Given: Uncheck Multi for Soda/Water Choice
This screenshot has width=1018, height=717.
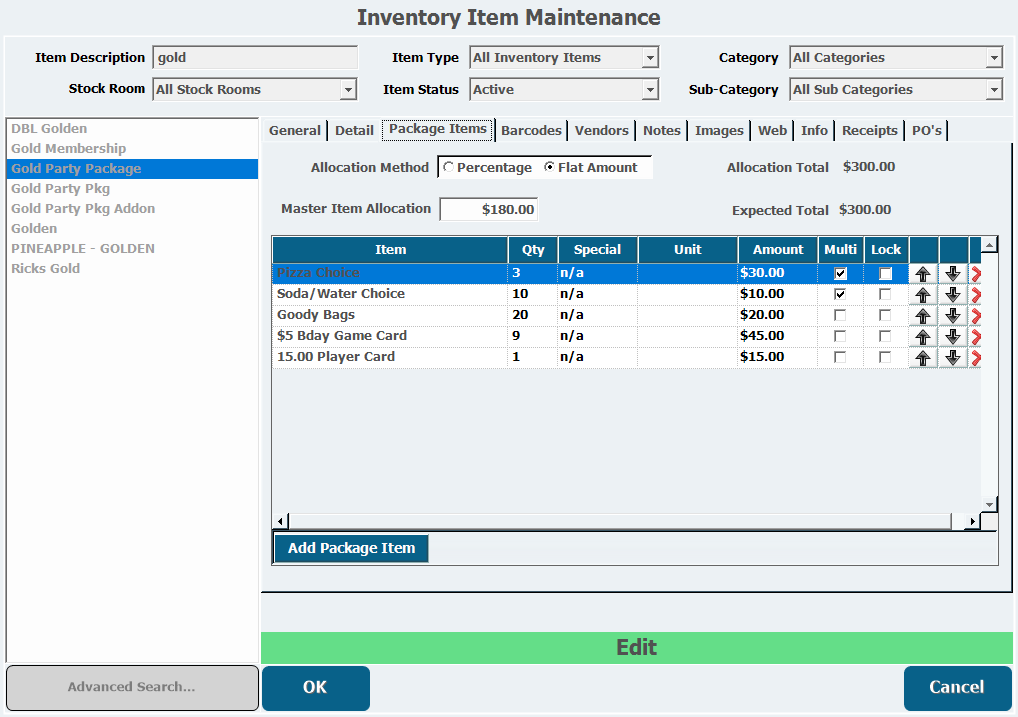Looking at the screenshot, I should point(840,294).
